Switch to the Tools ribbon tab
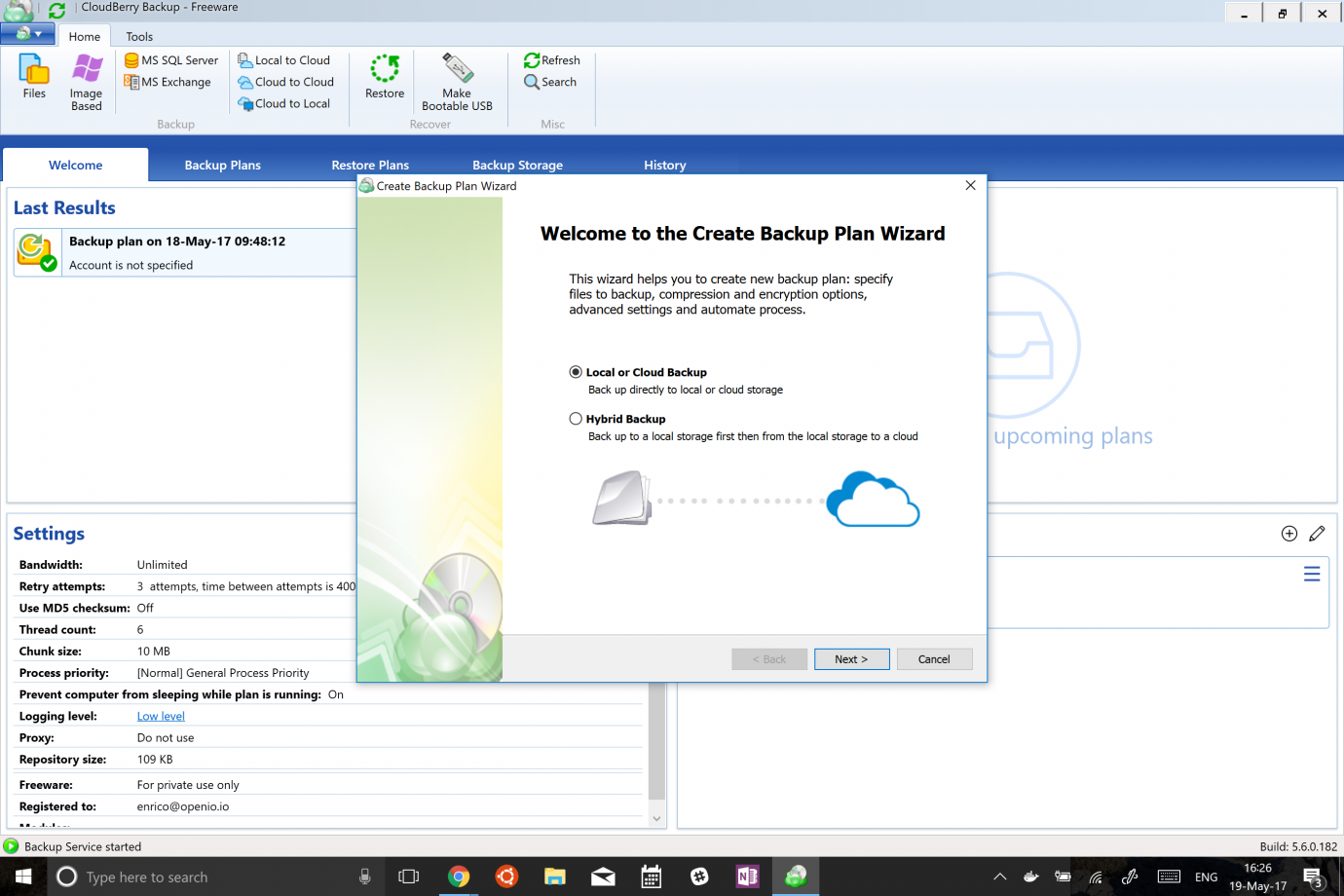This screenshot has height=896, width=1344. [139, 36]
